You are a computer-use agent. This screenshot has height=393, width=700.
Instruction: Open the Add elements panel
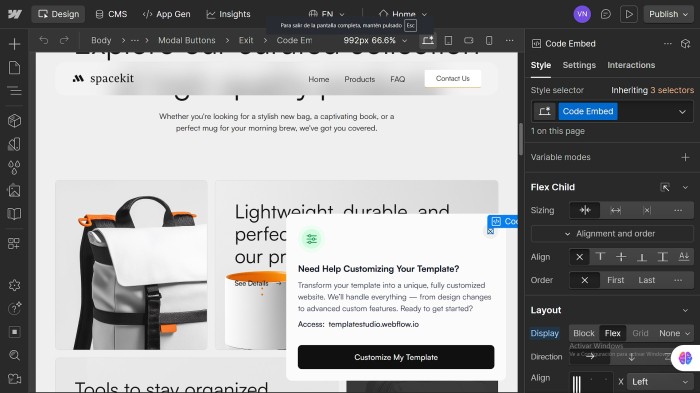[14, 44]
